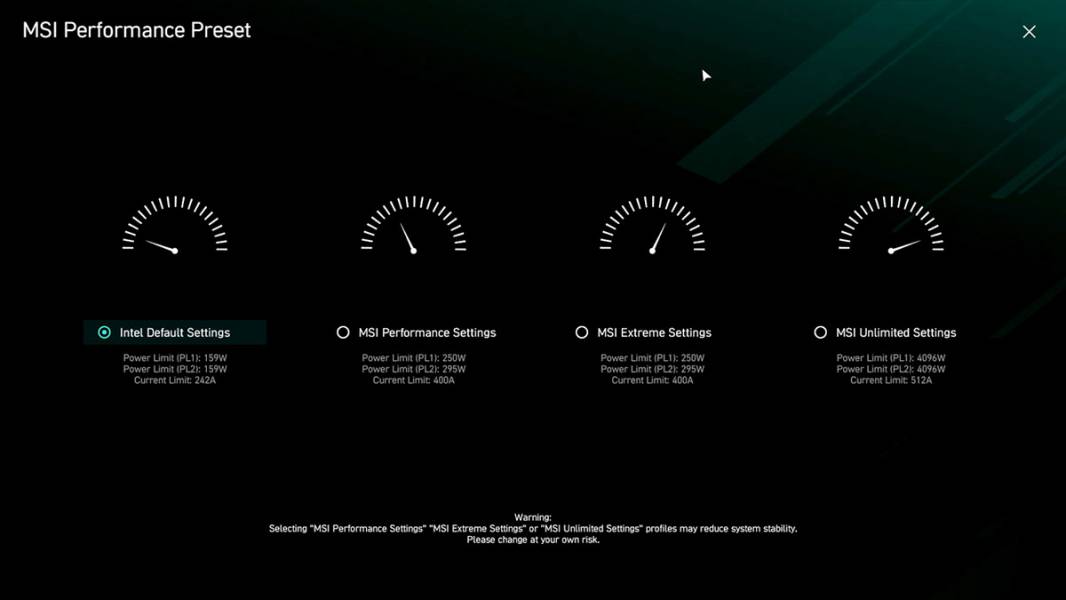
Task: Click the gauge icon above MSI Unlimited Settings
Action: point(891,225)
